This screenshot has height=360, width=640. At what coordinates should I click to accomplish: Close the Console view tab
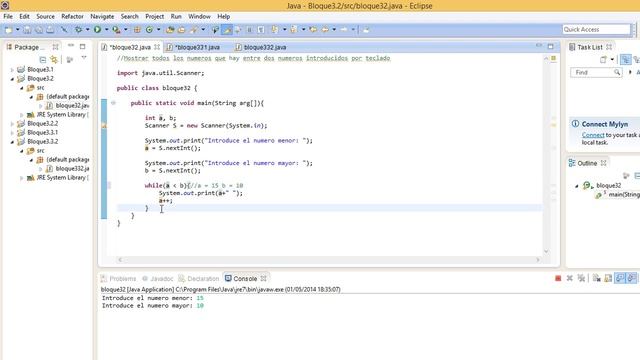263,279
